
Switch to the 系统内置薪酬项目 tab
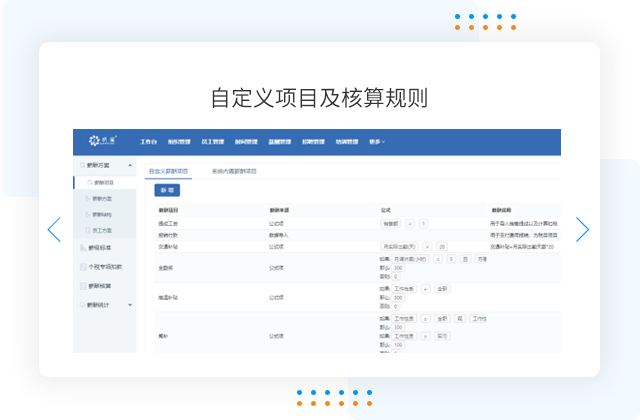234,171
